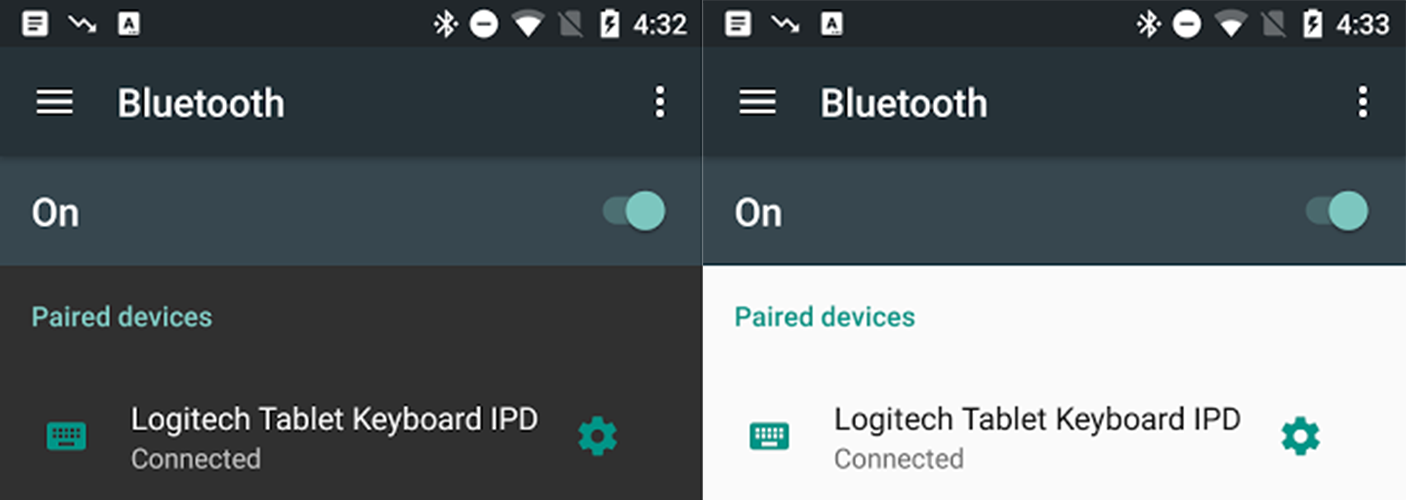Tap keyboard device icon on dark screen
The height and width of the screenshot is (500, 1406).
(x=66, y=436)
